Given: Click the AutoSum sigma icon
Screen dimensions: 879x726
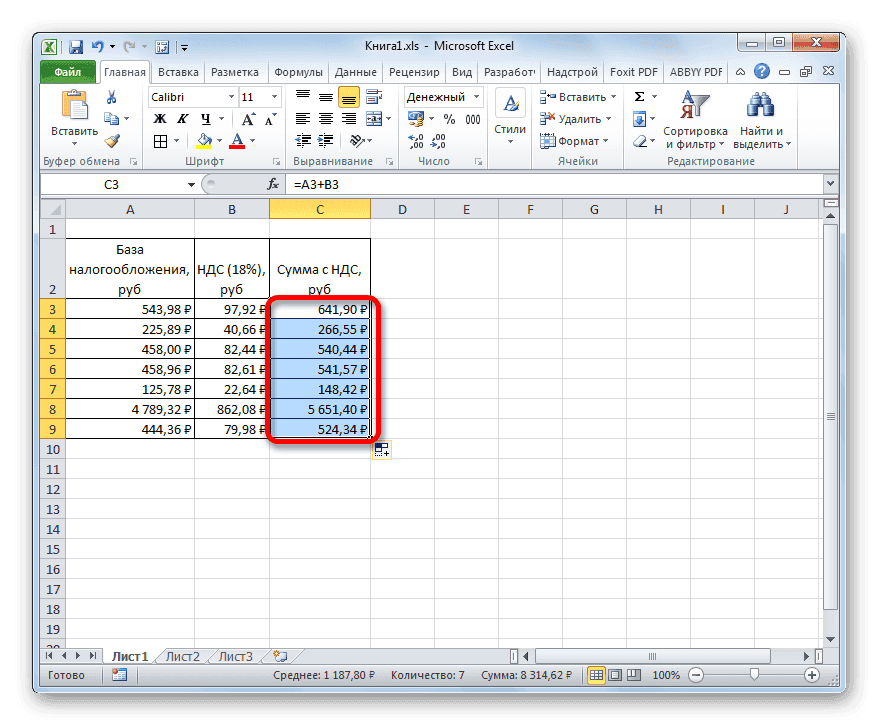Looking at the screenshot, I should (640, 96).
